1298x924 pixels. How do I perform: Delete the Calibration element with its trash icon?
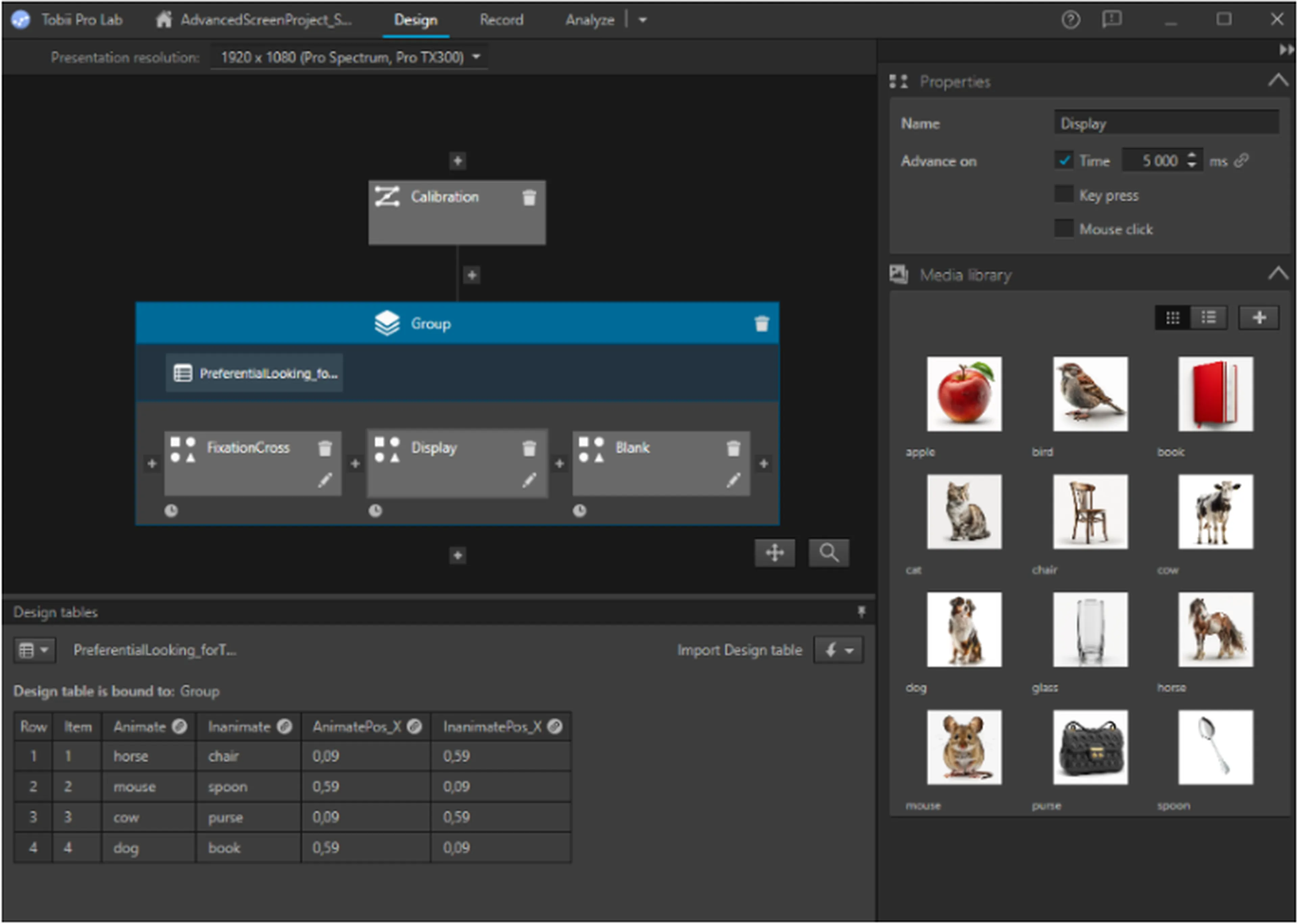tap(529, 197)
